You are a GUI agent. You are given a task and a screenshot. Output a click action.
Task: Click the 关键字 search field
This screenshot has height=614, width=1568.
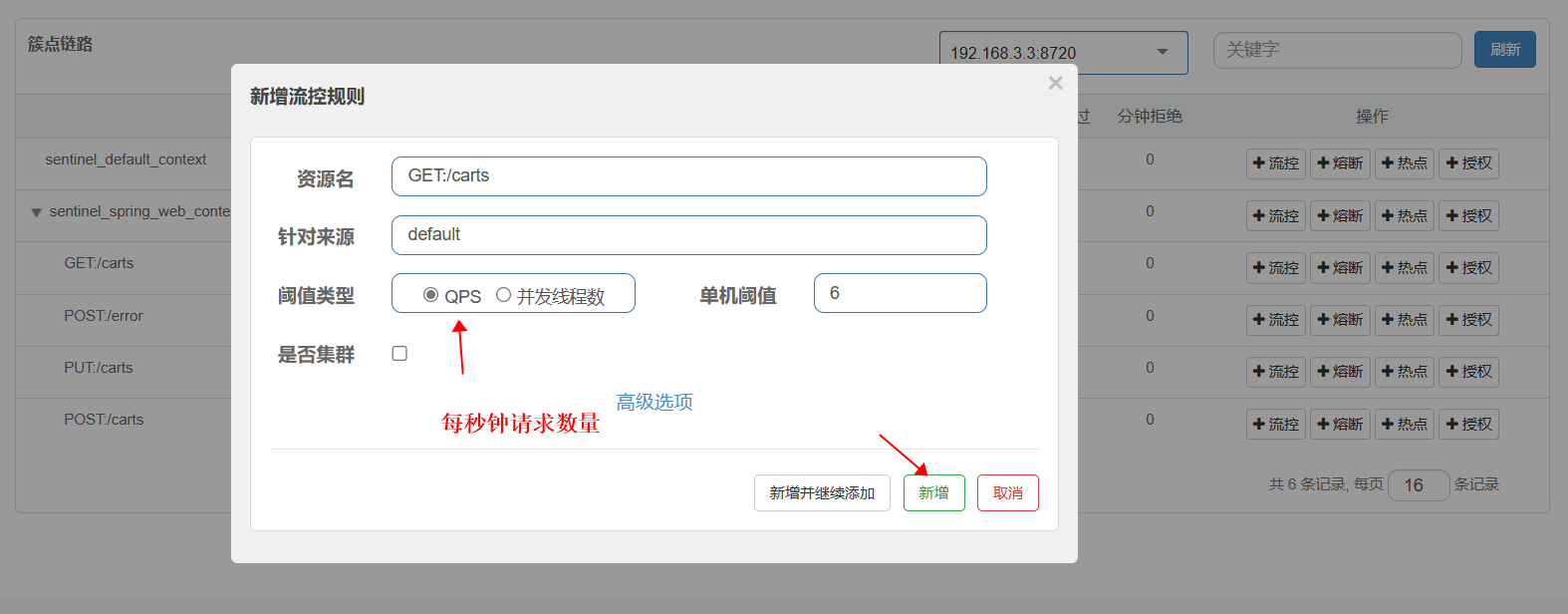1337,50
